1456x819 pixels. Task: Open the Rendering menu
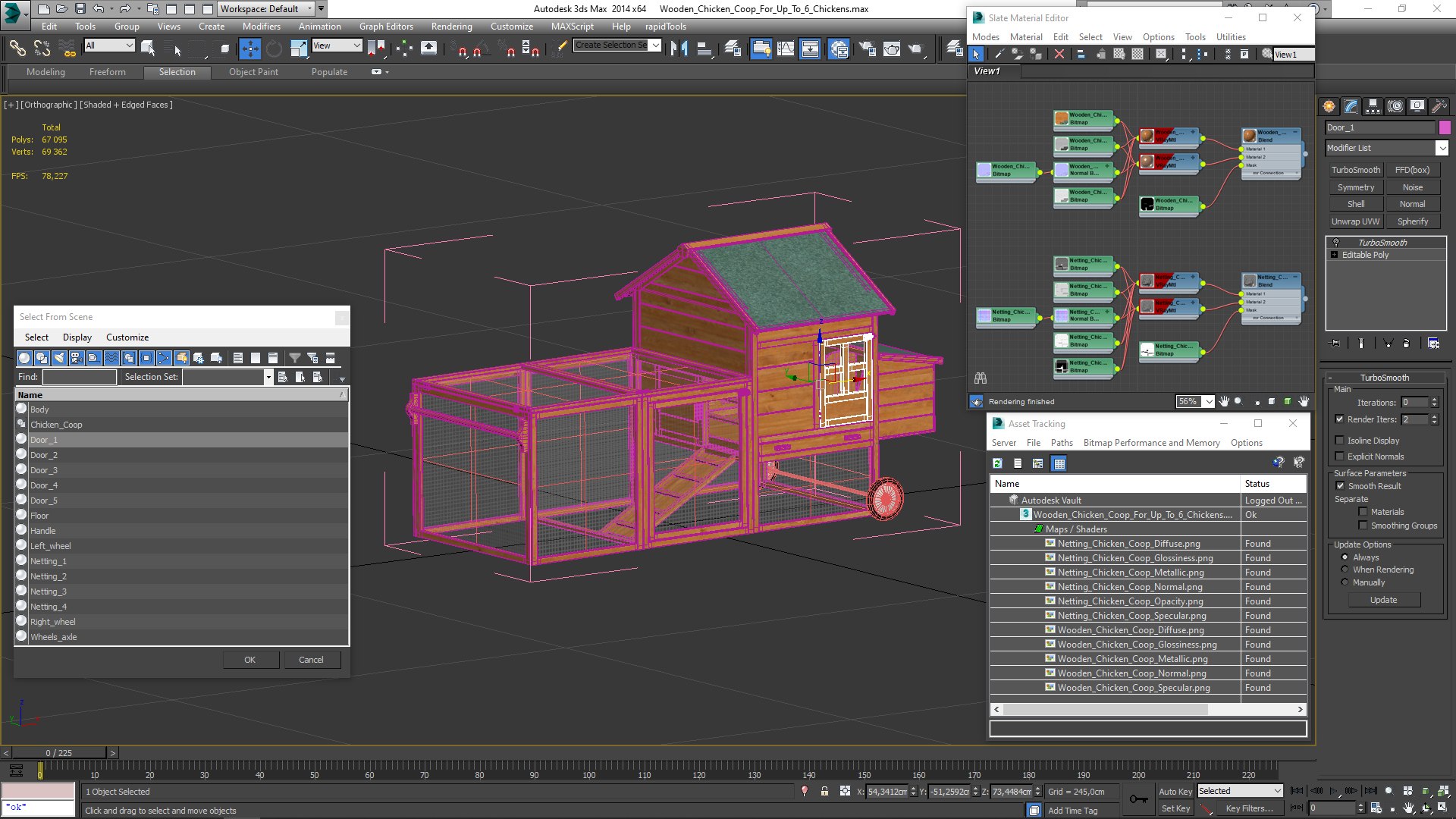click(x=451, y=26)
